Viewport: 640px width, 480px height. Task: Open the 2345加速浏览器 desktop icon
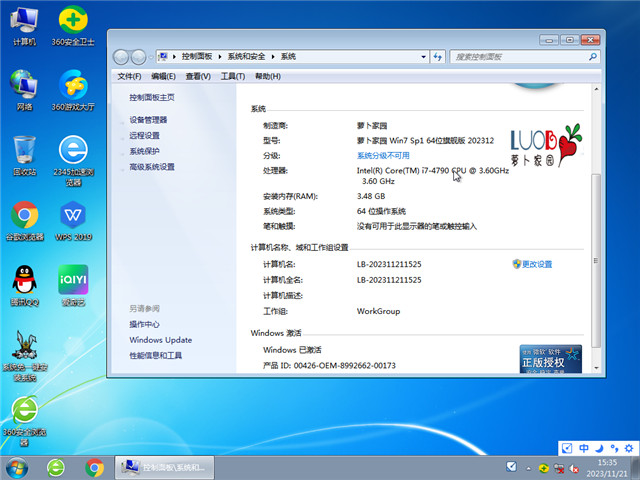(73, 161)
